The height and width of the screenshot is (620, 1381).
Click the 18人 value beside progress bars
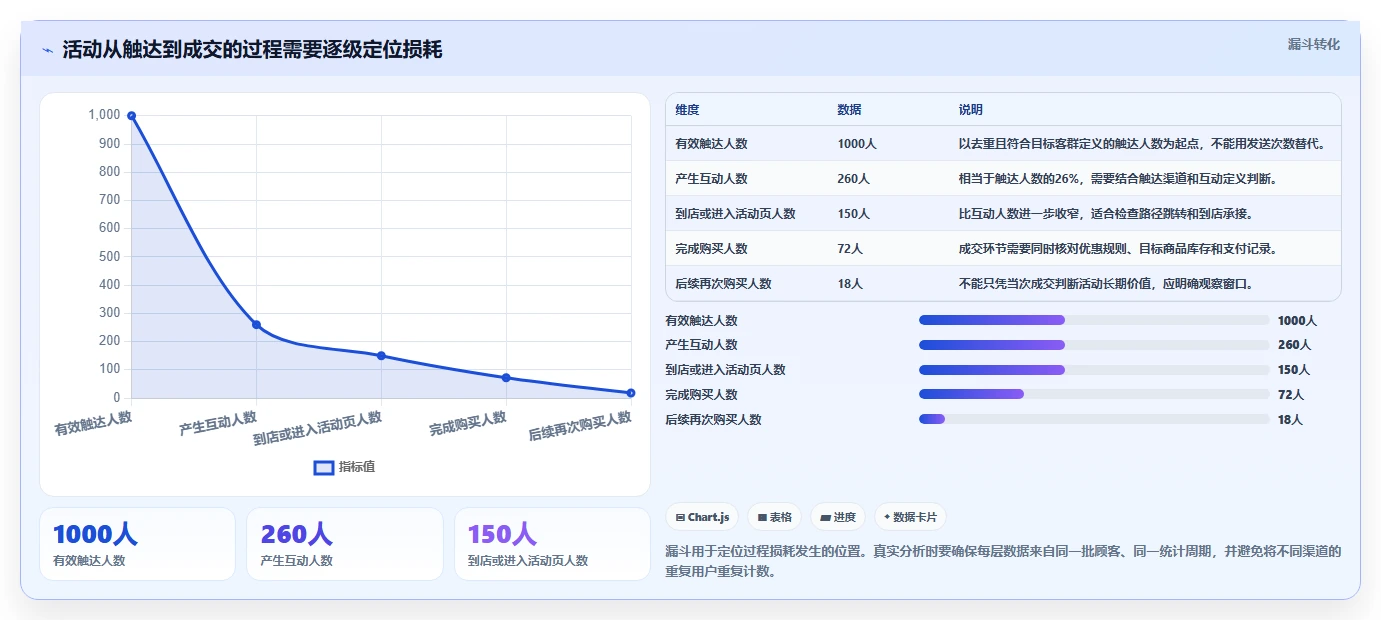(x=1290, y=419)
